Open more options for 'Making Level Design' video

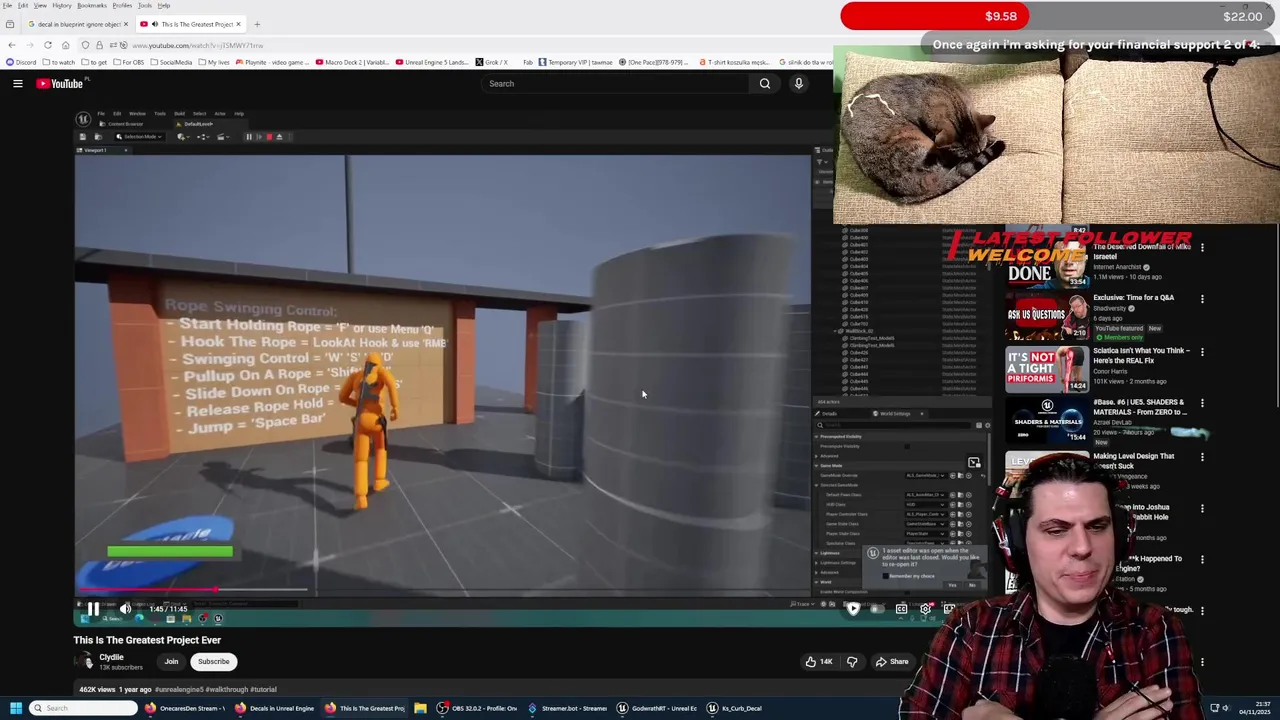[1202, 457]
